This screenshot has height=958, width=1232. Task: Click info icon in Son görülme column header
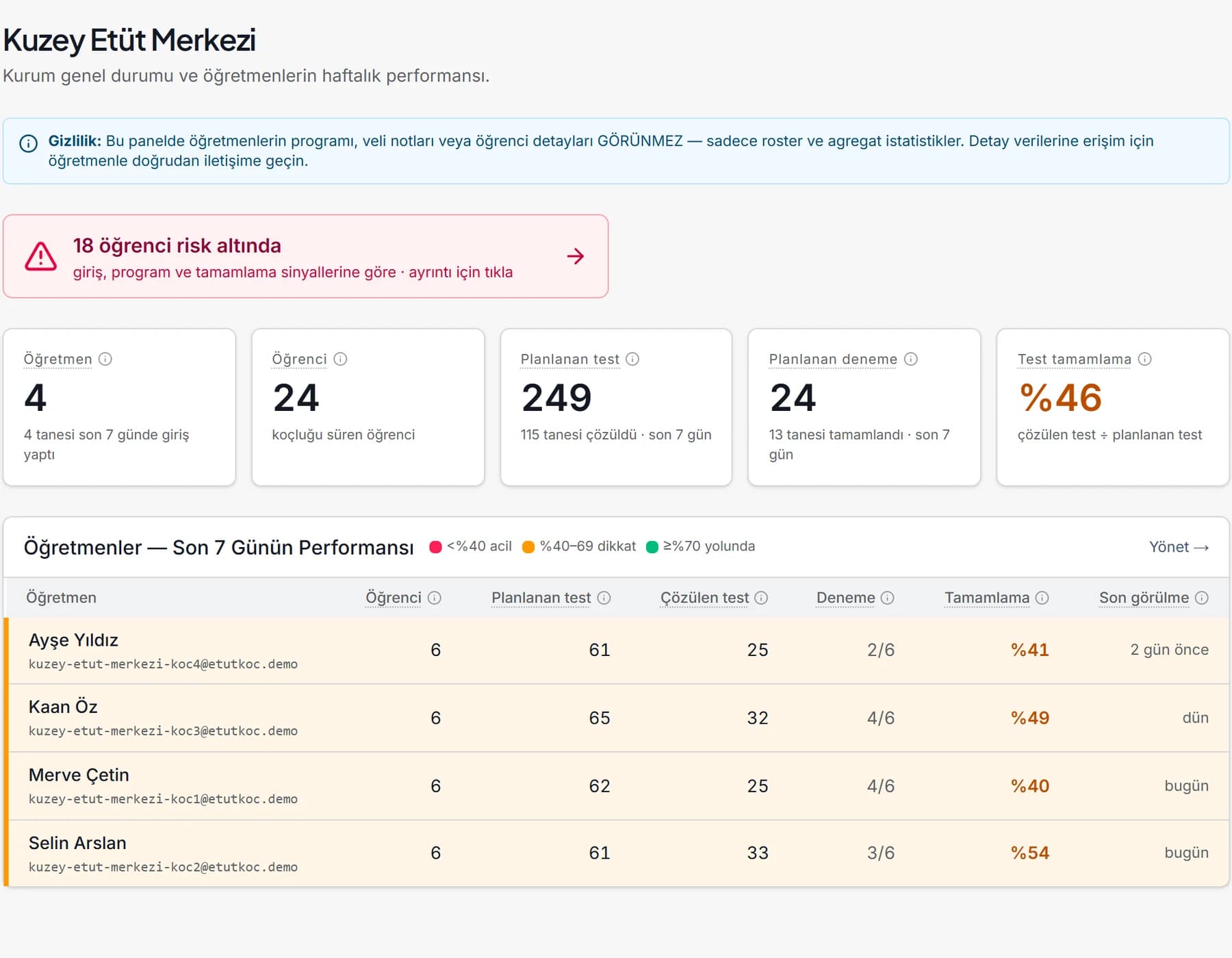(1201, 598)
